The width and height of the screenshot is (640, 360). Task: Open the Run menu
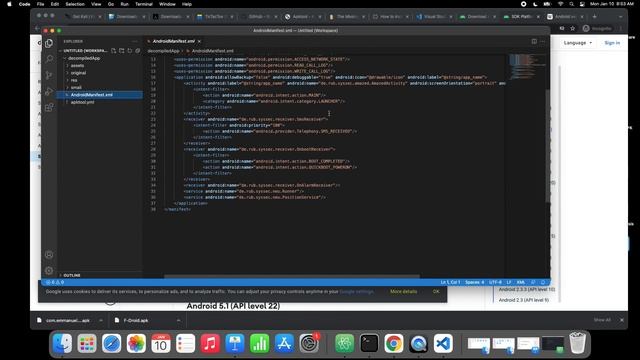coord(124,4)
